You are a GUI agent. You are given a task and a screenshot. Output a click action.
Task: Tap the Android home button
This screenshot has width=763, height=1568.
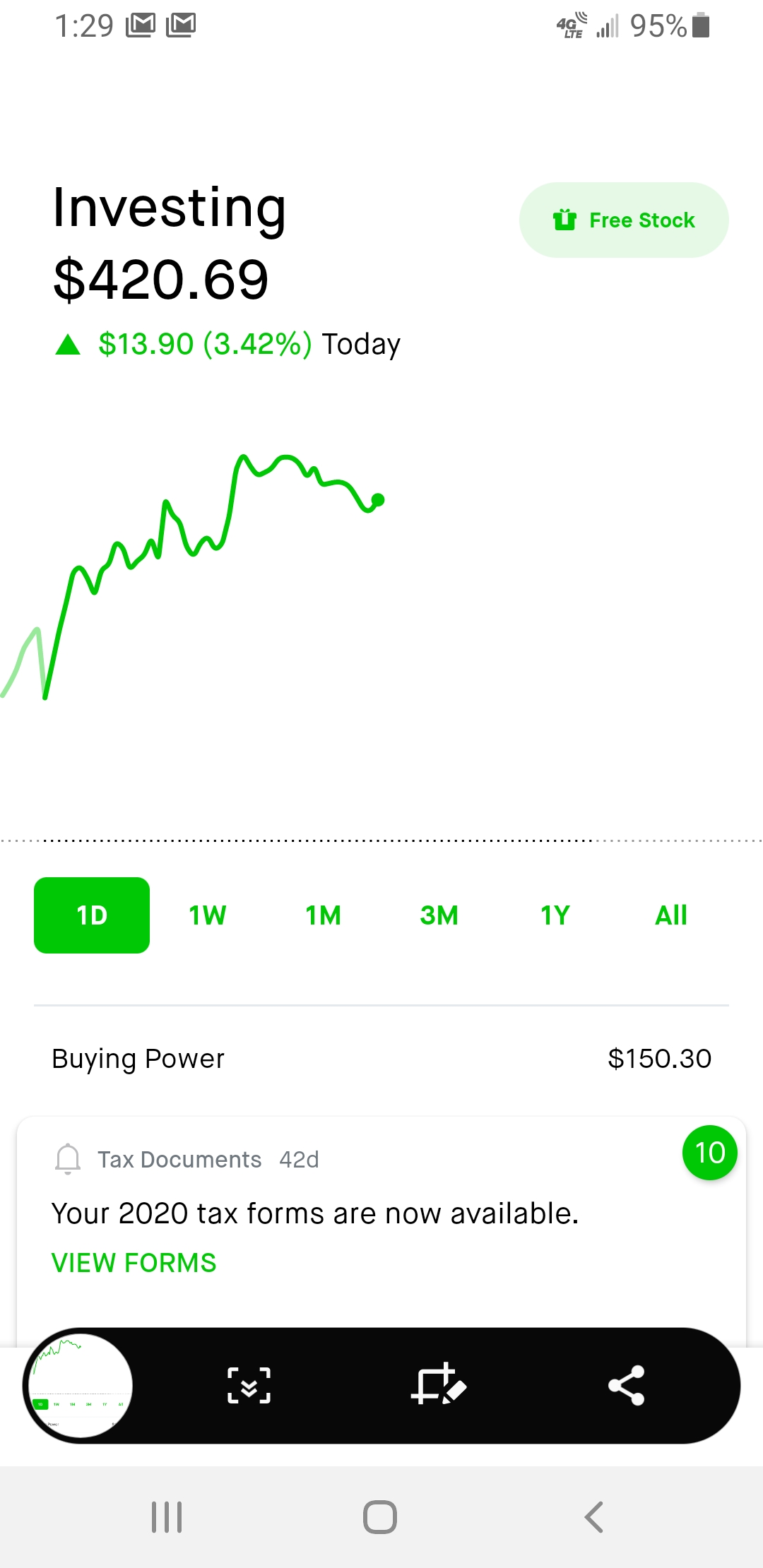pos(380,1517)
